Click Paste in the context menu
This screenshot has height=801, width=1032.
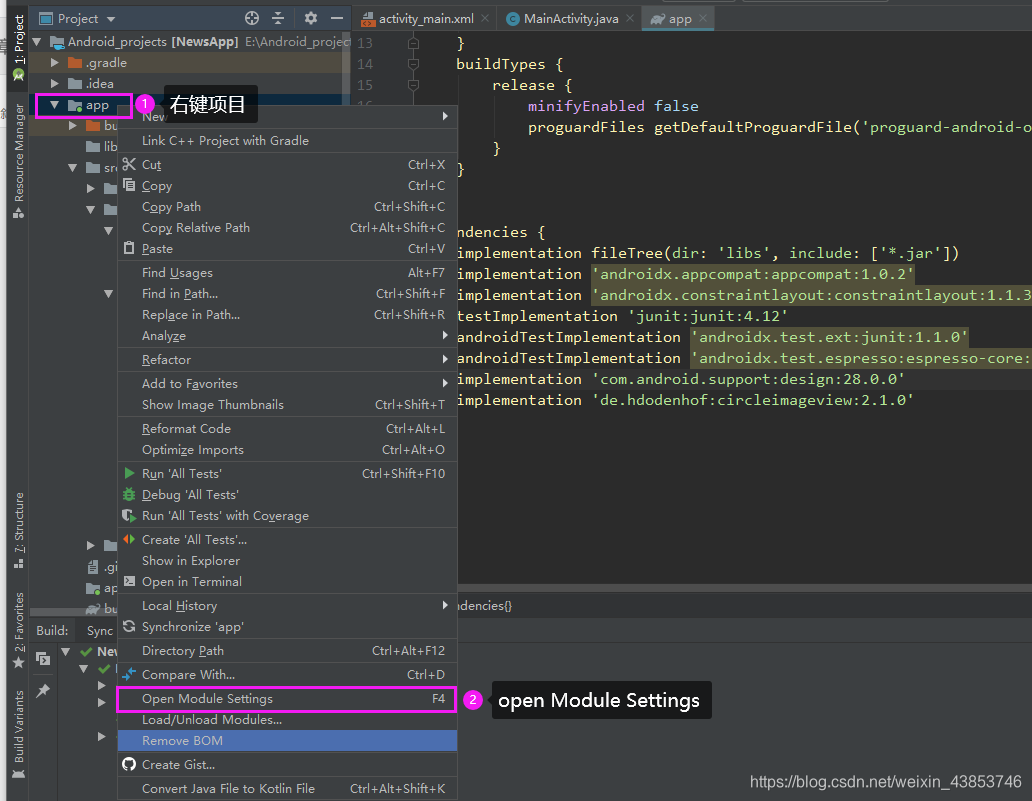[x=287, y=249]
